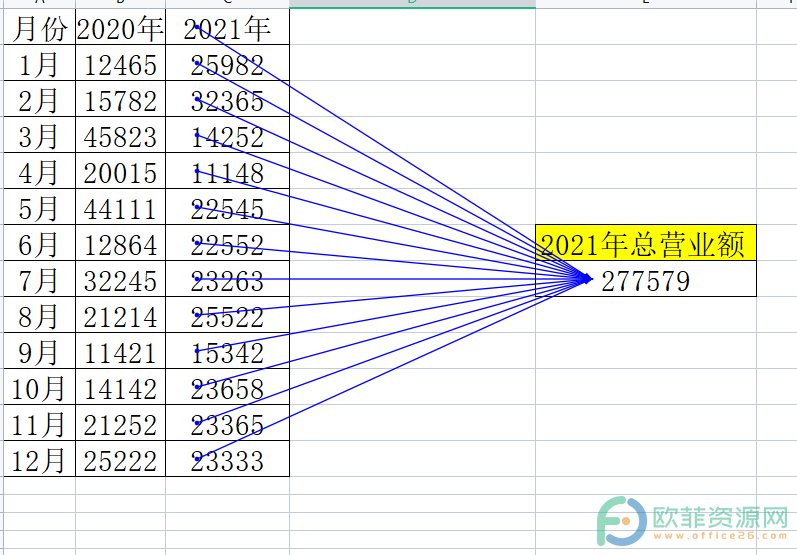Click the 12月 month cell
The height and width of the screenshot is (555, 797).
point(40,459)
